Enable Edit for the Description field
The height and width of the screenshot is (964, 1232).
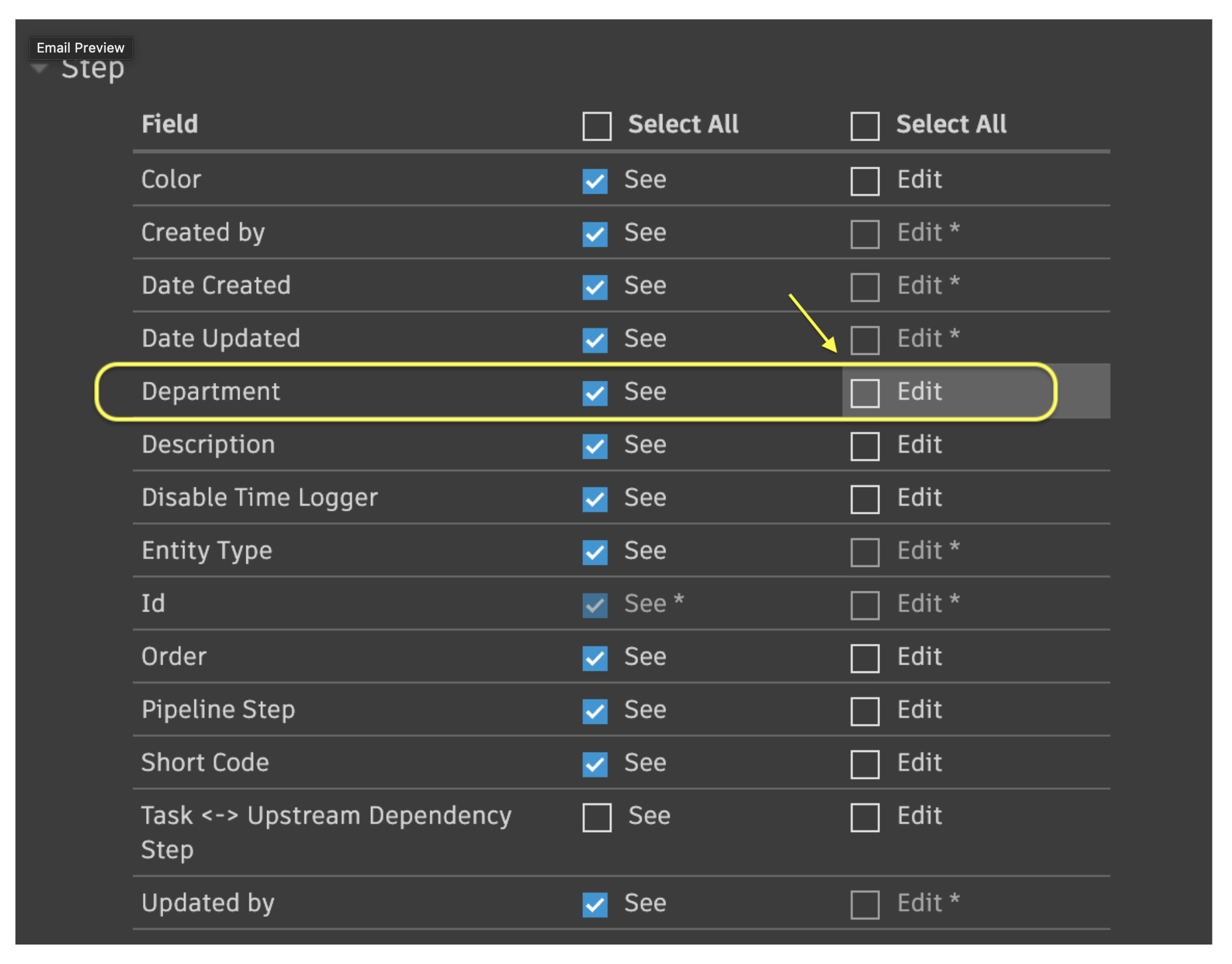click(864, 445)
